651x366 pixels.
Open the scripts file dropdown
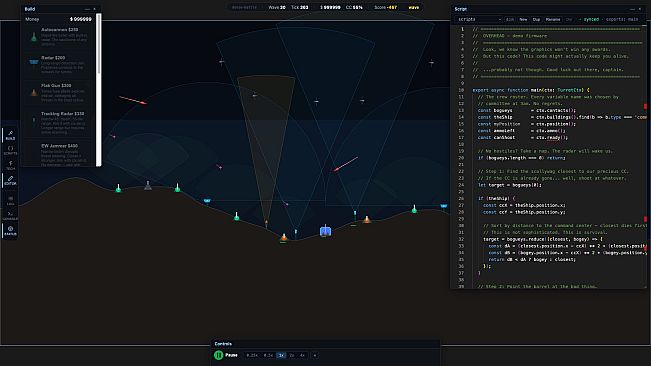[x=479, y=20]
